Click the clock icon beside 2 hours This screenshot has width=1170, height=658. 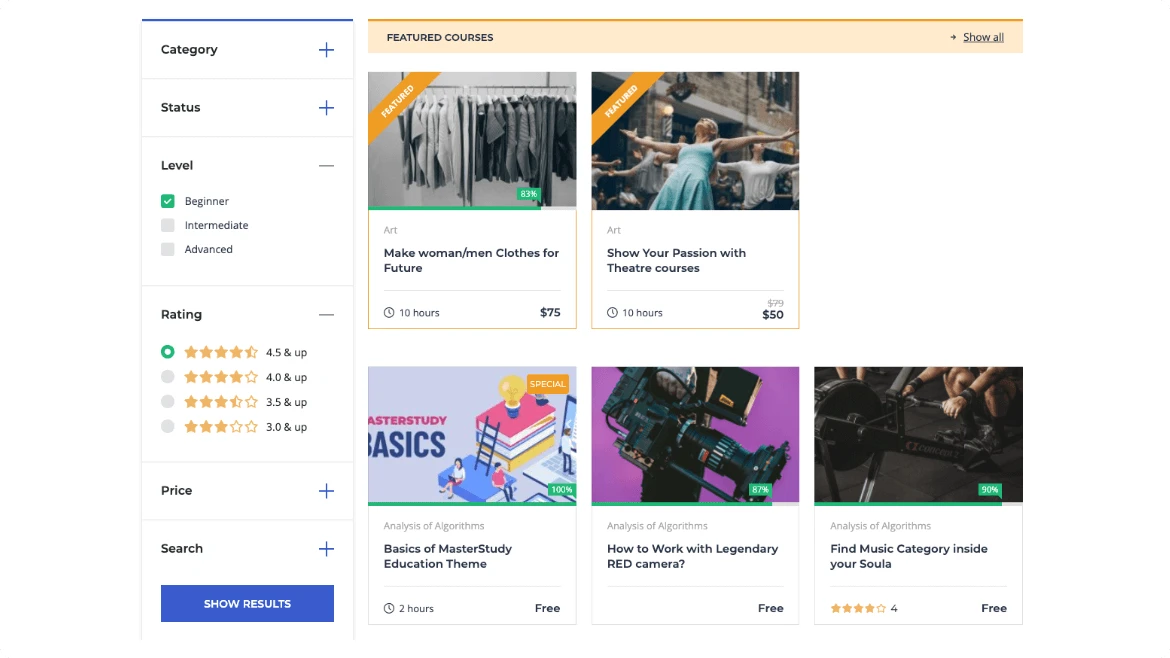389,608
